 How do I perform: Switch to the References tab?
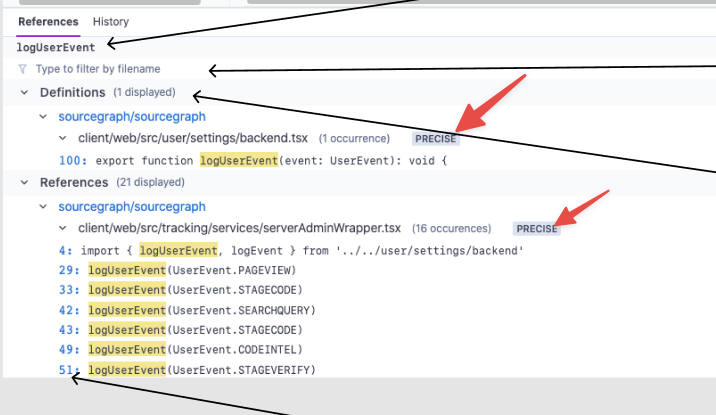pos(48,21)
